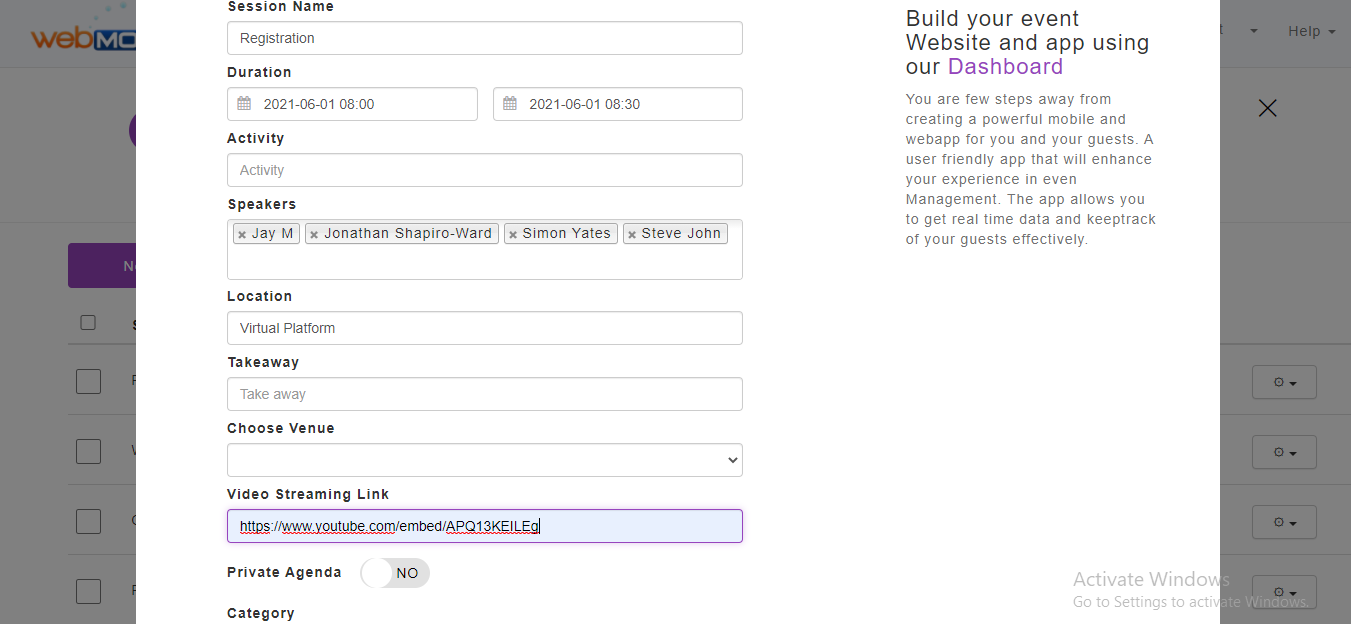The width and height of the screenshot is (1351, 624).
Task: Check the first row checkbox in list
Action: (x=88, y=381)
